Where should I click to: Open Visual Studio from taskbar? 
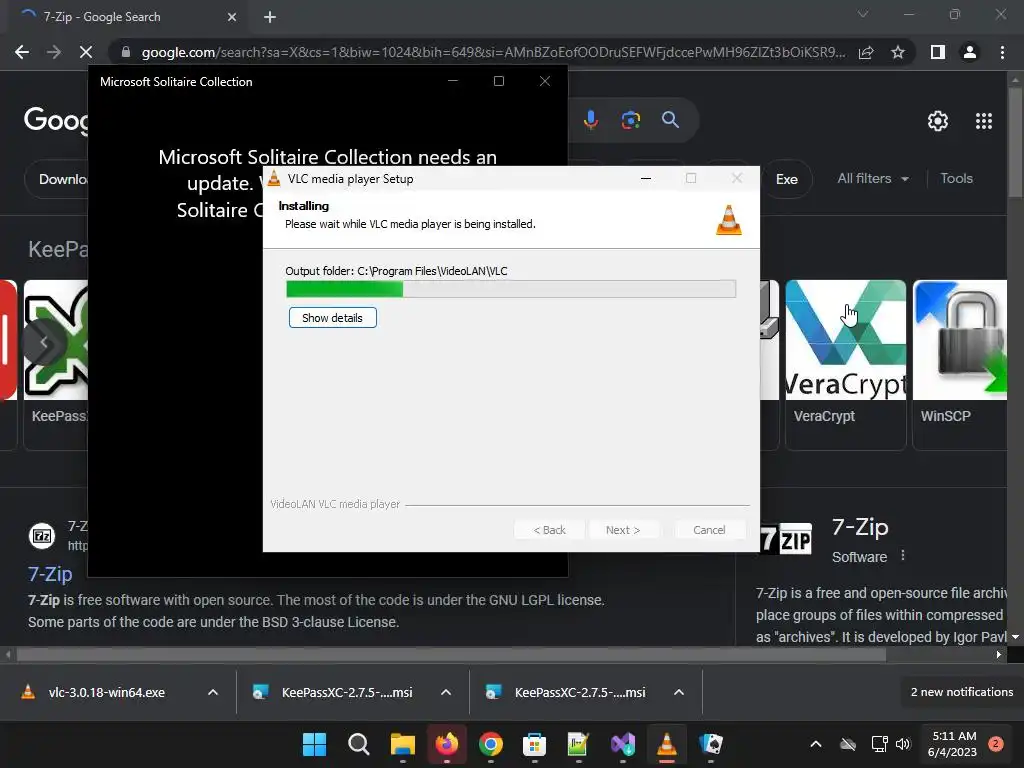[622, 744]
